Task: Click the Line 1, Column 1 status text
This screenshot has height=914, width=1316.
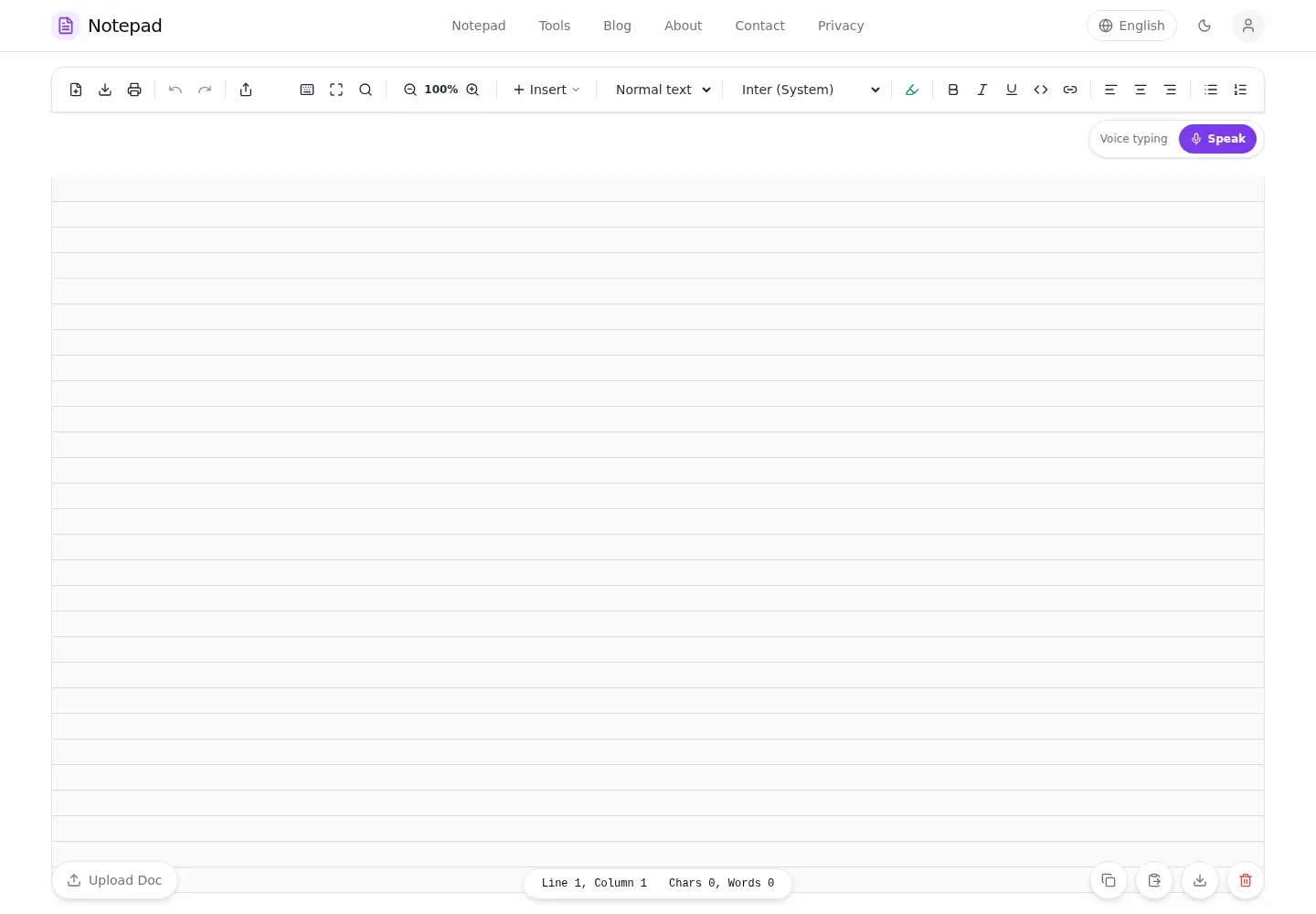Action: click(594, 883)
